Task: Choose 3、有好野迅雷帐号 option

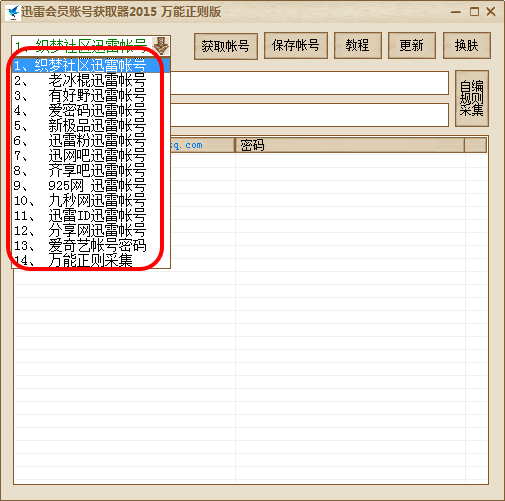Action: (x=91, y=95)
